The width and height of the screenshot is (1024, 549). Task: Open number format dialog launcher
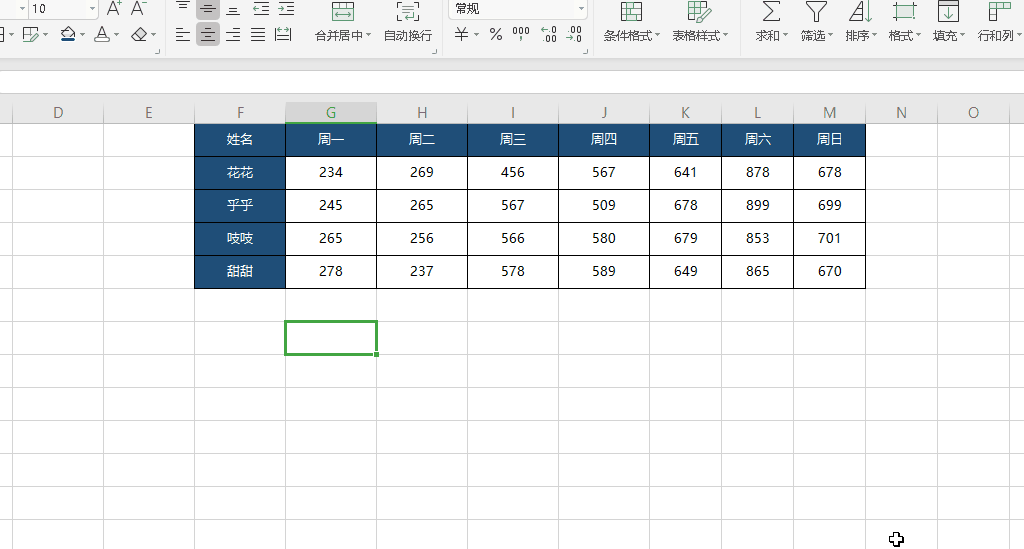point(585,51)
